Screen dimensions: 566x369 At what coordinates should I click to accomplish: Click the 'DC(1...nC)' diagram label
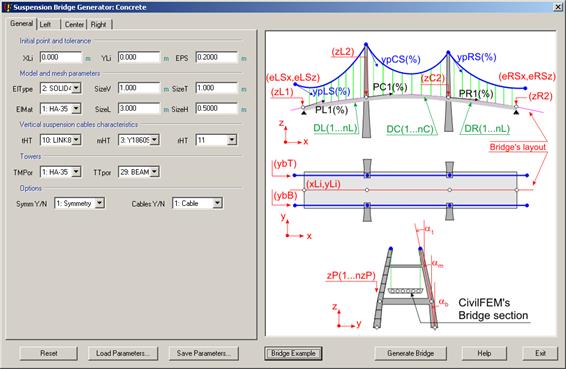410,129
